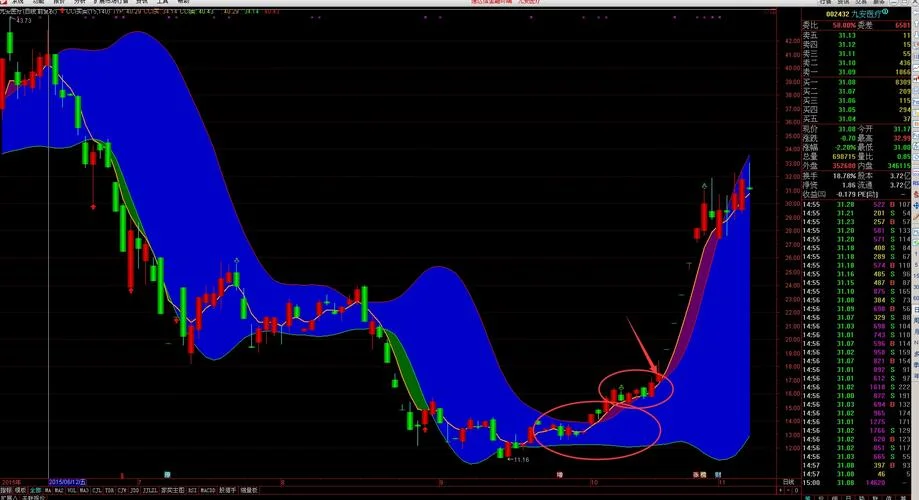Click the green up-arrow signal near 24.00 peak
This screenshot has height=500, width=919.
click(x=236, y=260)
